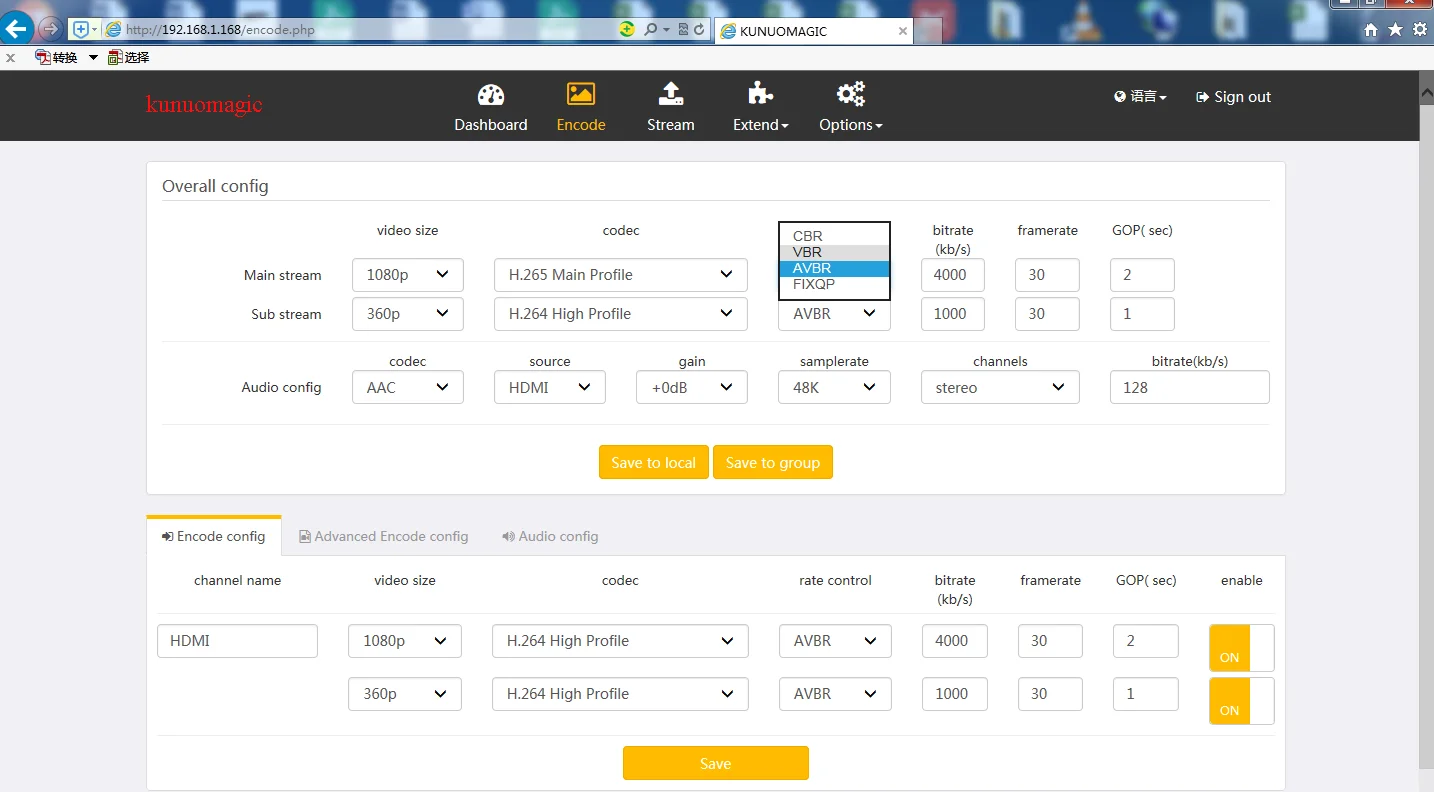
Task: Switch to Audio config tab
Action: click(x=550, y=536)
